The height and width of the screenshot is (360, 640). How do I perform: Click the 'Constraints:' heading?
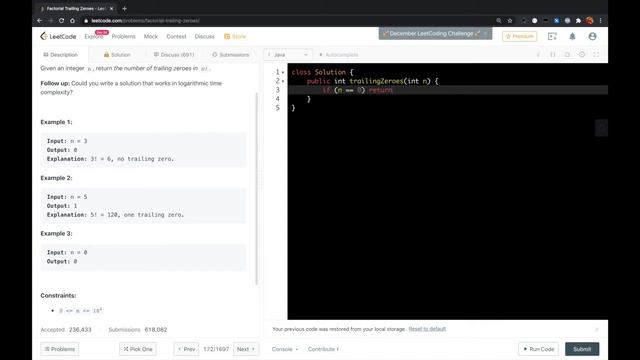point(58,296)
